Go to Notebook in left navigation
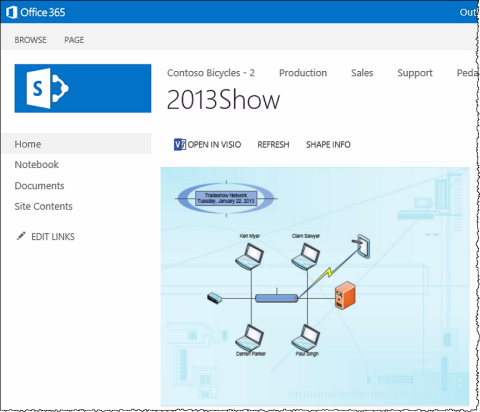The width and height of the screenshot is (480, 412). (x=37, y=164)
